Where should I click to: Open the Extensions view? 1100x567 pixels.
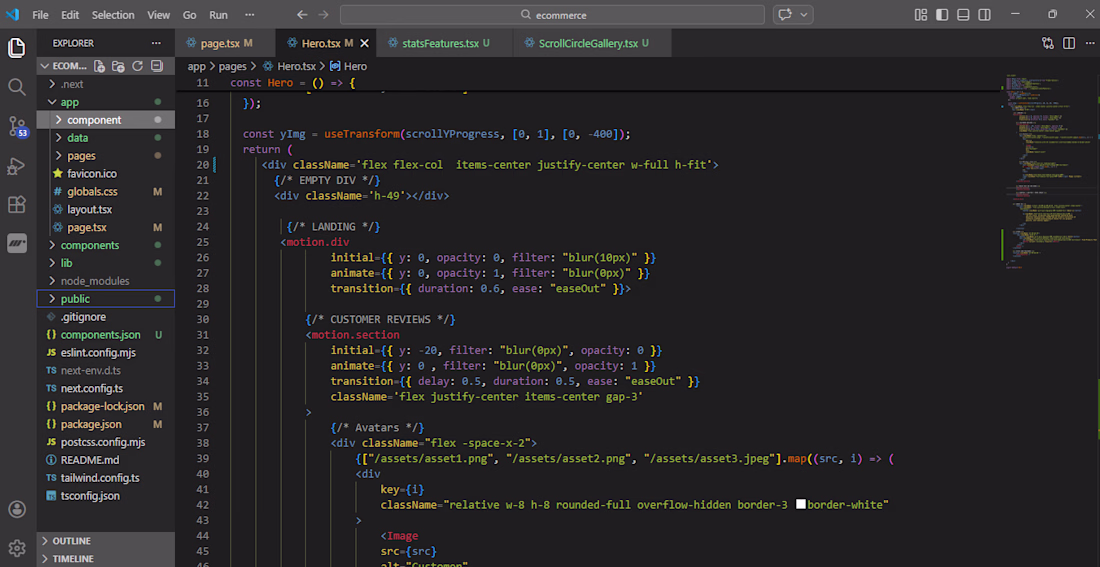tap(17, 204)
